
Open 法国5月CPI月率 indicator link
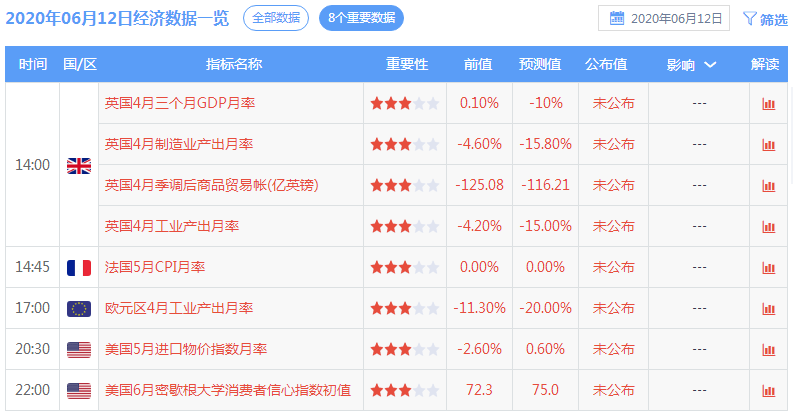coord(155,267)
